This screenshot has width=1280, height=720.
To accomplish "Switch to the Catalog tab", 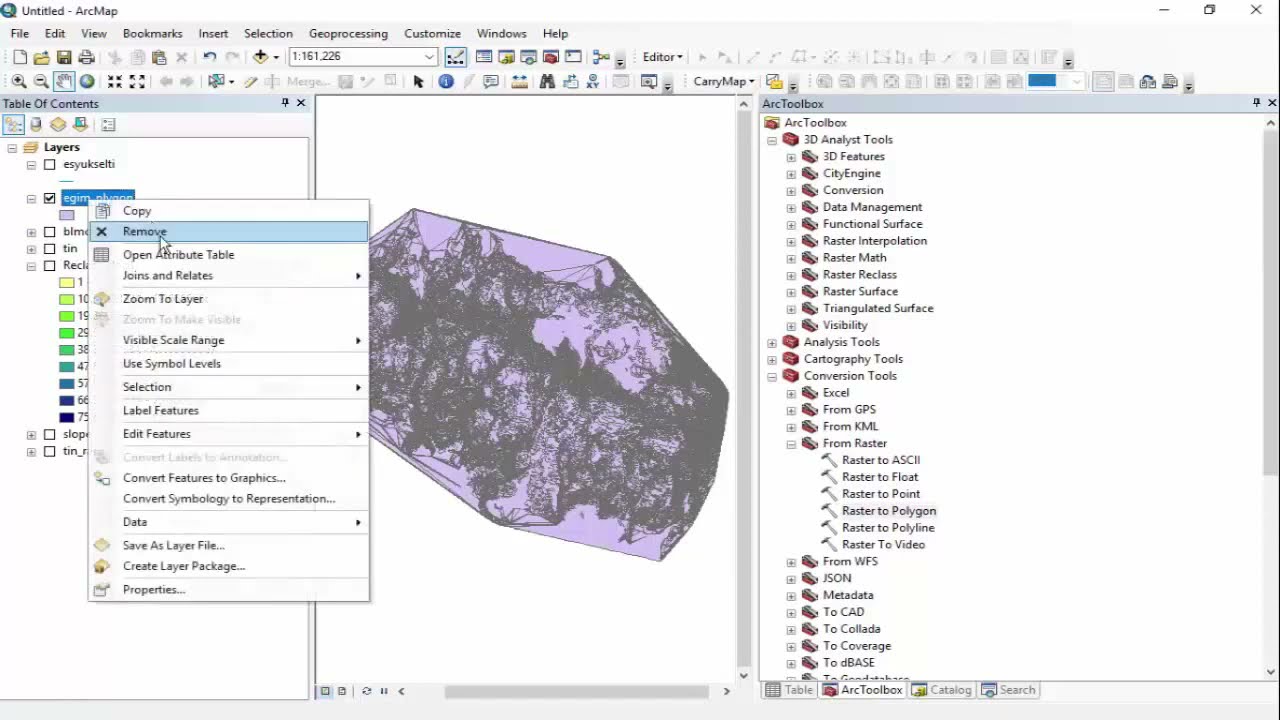I will point(941,690).
